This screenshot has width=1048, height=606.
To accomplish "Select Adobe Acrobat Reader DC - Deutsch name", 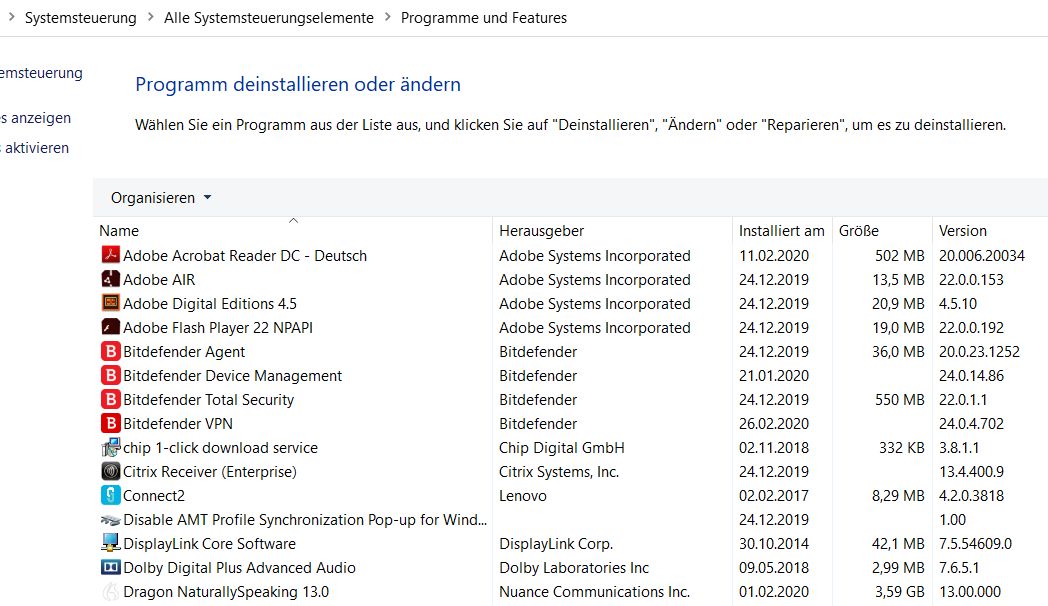I will pos(245,256).
